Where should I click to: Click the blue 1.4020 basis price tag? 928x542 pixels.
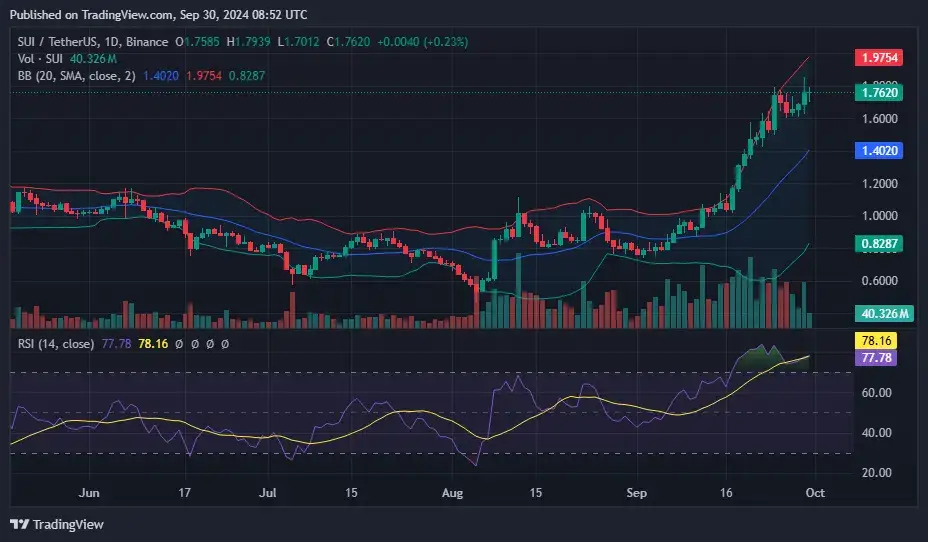point(884,150)
